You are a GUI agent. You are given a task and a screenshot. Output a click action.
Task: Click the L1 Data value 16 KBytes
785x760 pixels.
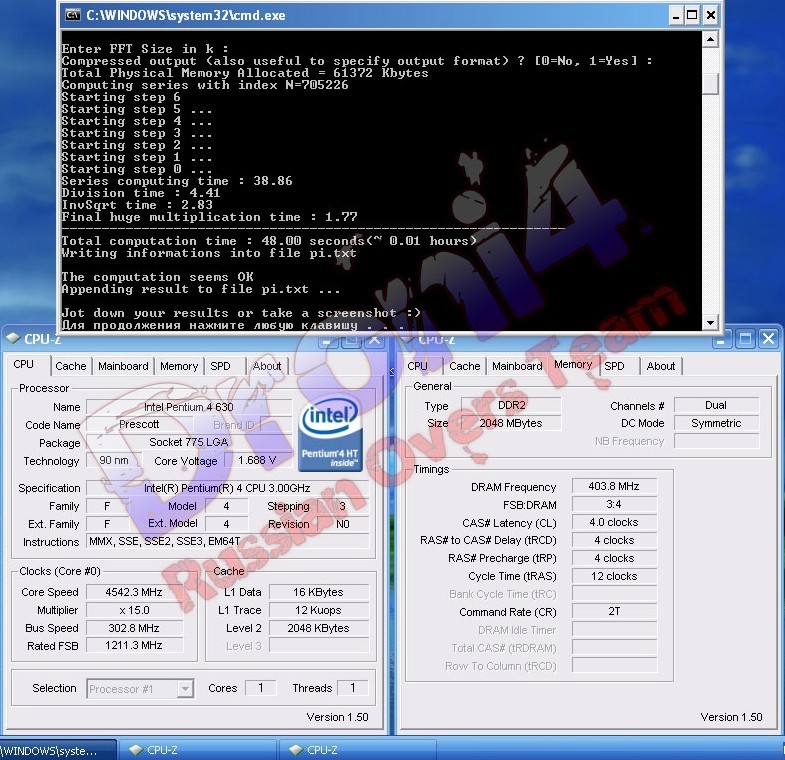[x=318, y=592]
